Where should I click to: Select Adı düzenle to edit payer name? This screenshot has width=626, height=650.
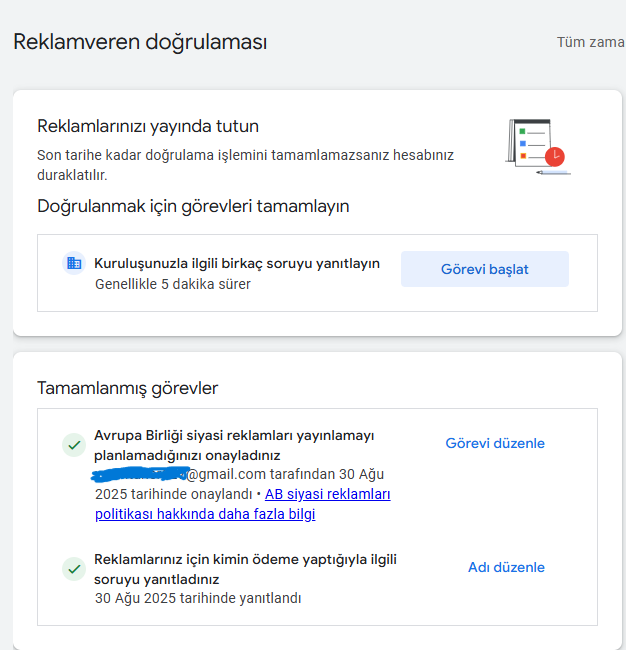coord(506,567)
